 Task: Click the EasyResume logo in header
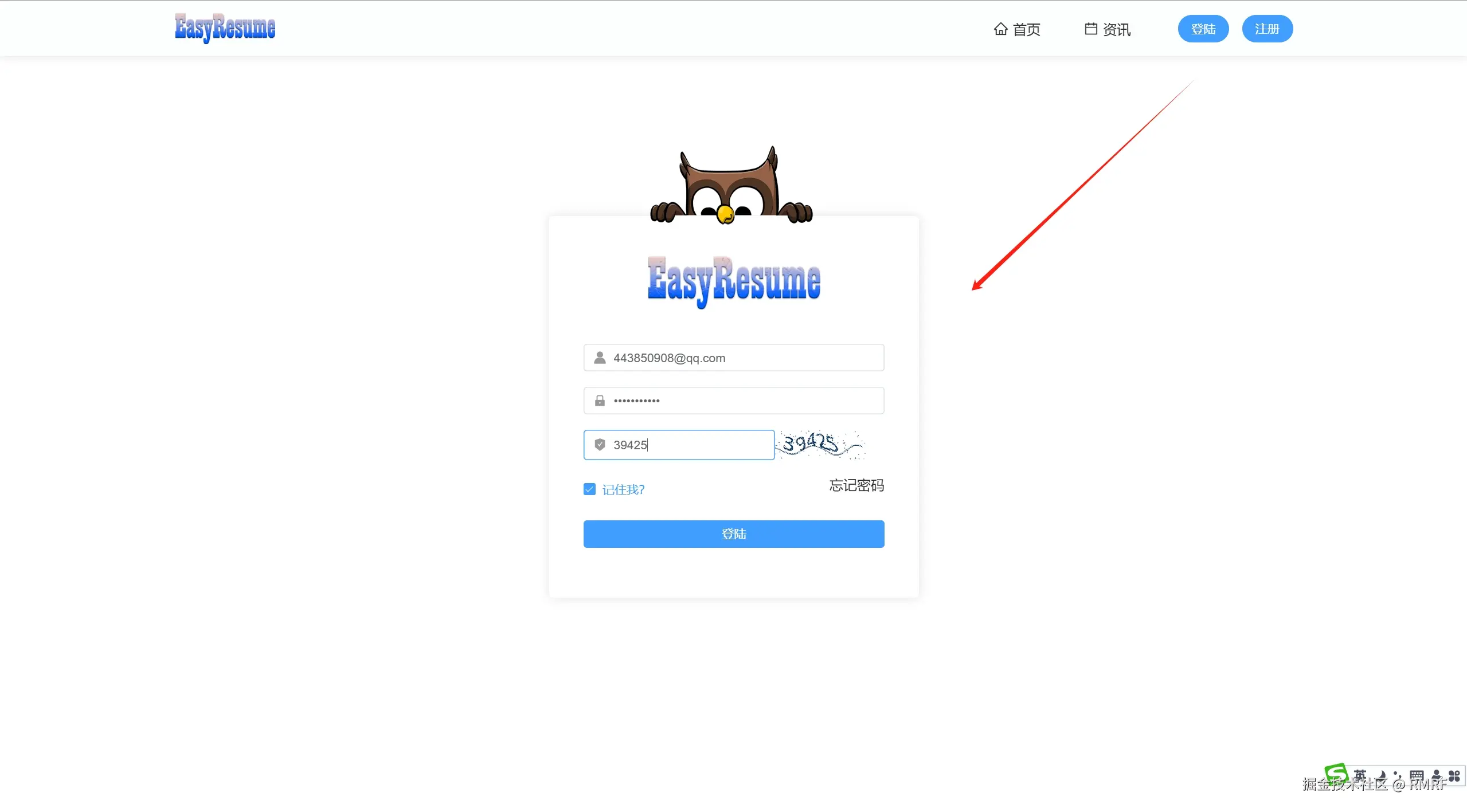(225, 28)
